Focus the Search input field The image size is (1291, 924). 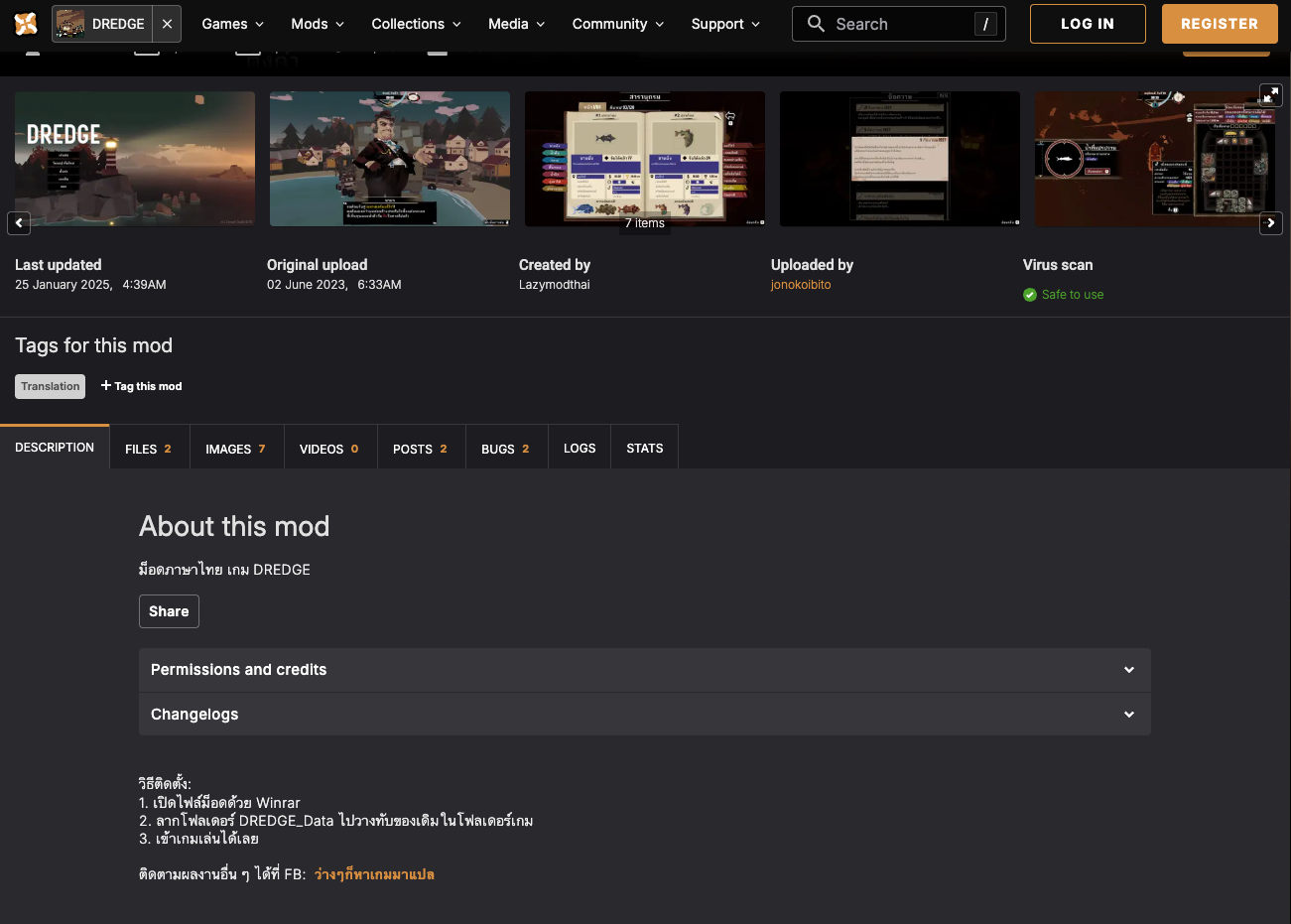coord(898,24)
